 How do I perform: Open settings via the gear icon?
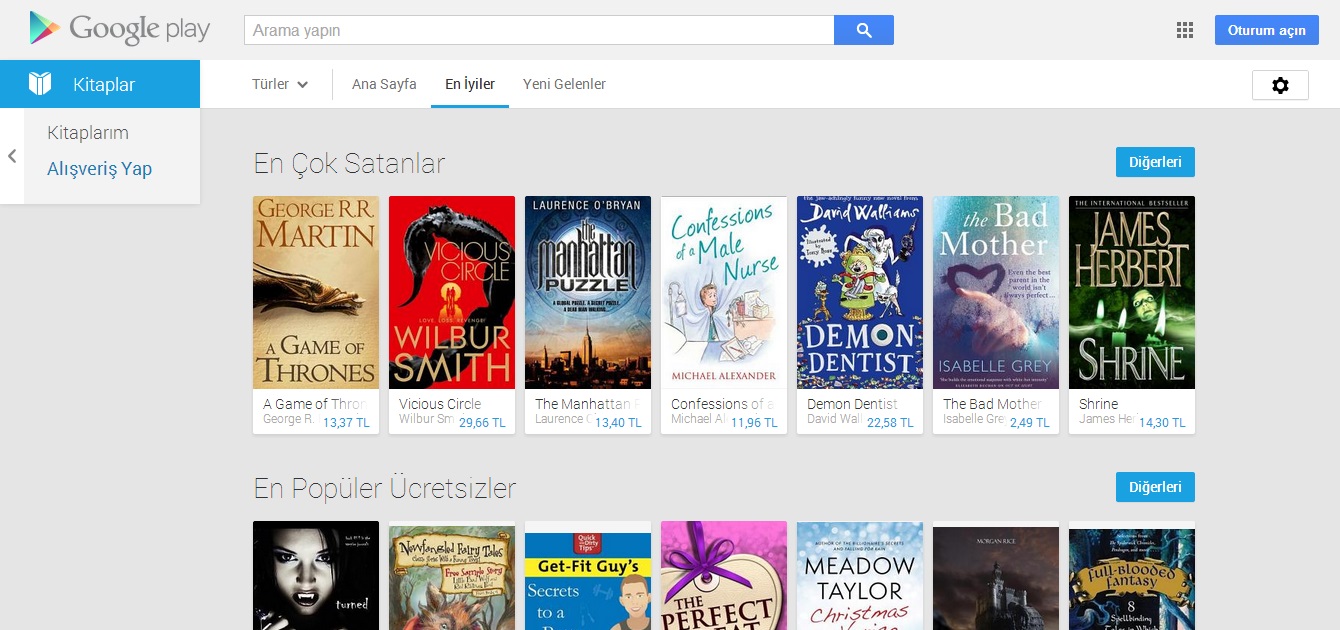[1280, 85]
